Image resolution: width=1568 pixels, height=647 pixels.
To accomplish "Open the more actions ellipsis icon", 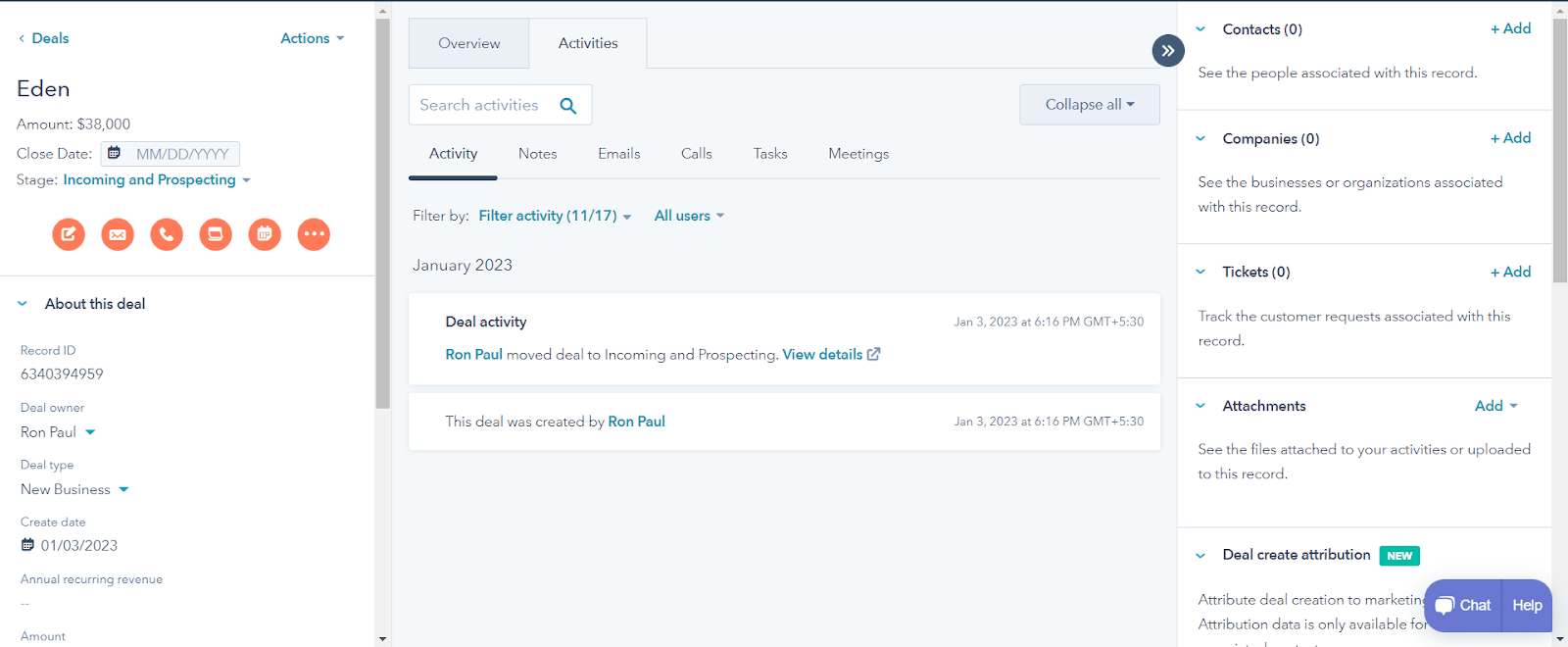I will [x=314, y=234].
